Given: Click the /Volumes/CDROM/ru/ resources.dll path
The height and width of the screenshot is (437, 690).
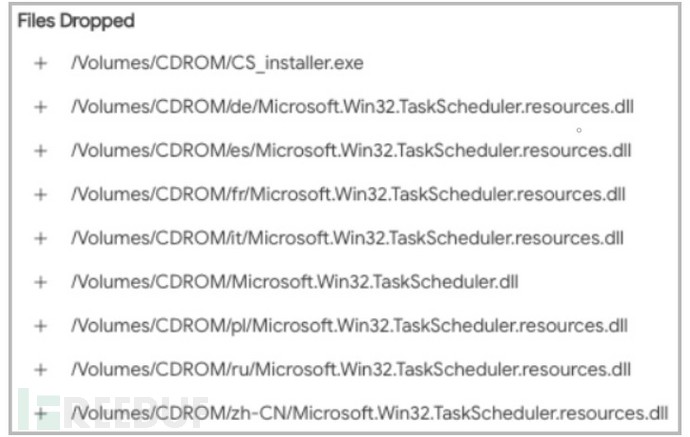Looking at the screenshot, I should point(350,370).
